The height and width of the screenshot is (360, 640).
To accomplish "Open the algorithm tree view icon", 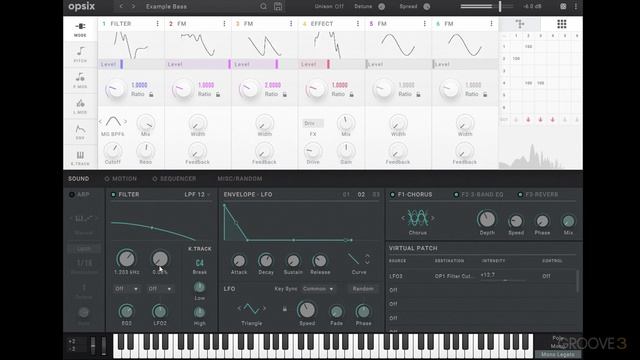I will [x=520, y=24].
